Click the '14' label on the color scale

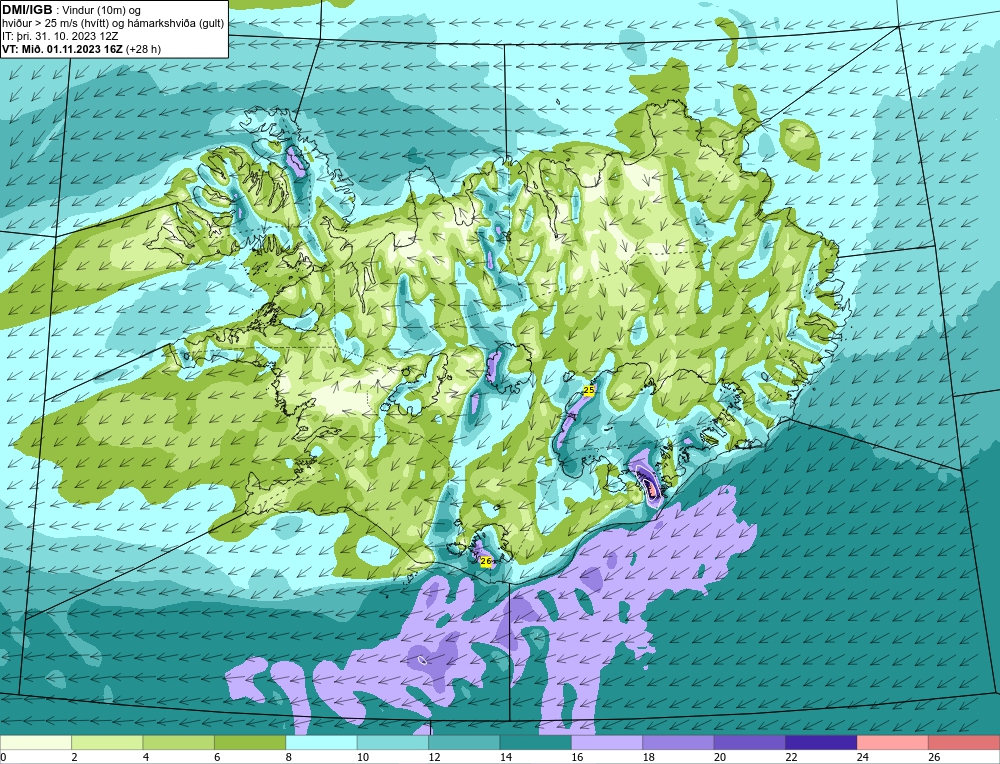(506, 757)
